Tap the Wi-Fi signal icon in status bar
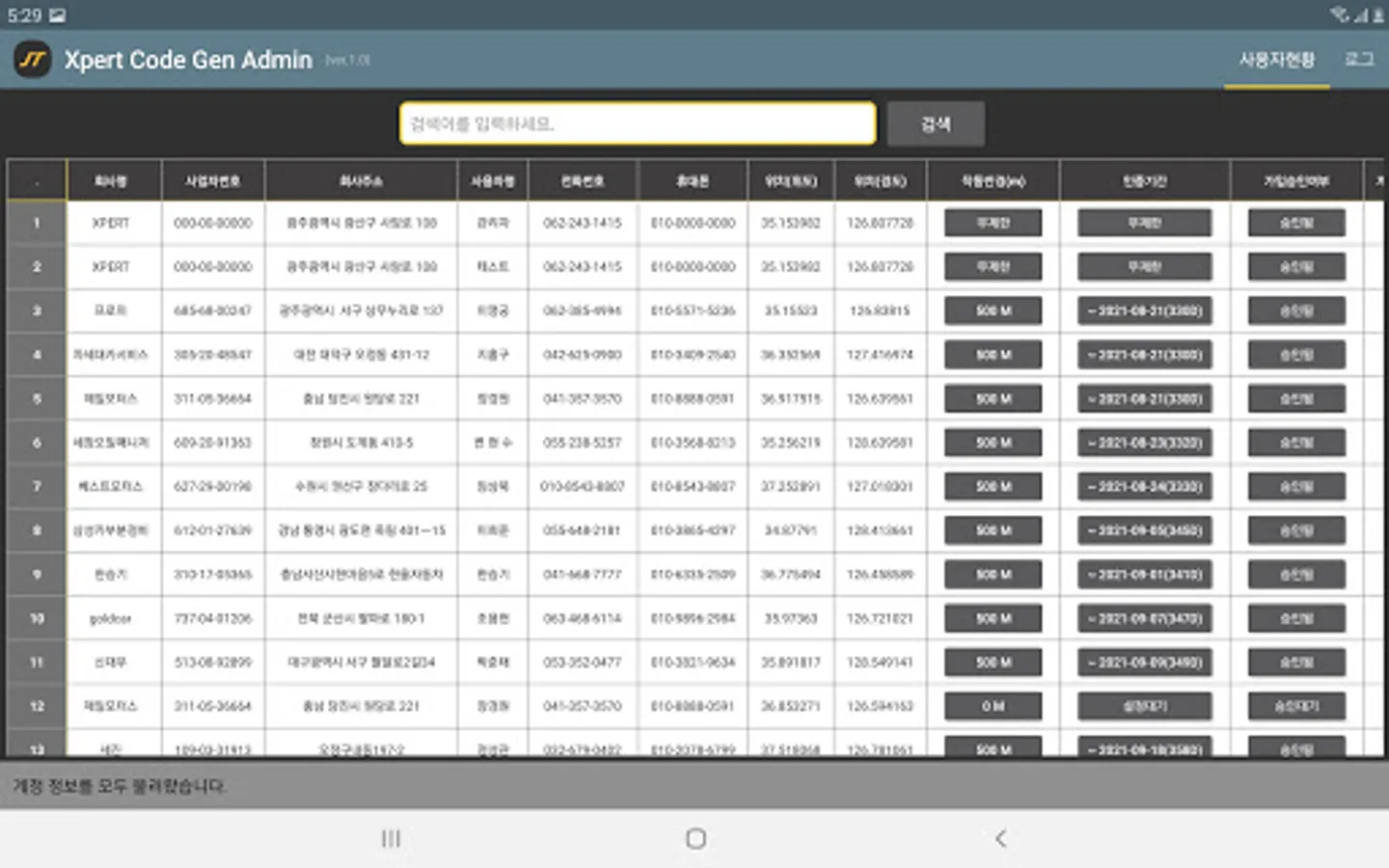1389x868 pixels. [1339, 14]
